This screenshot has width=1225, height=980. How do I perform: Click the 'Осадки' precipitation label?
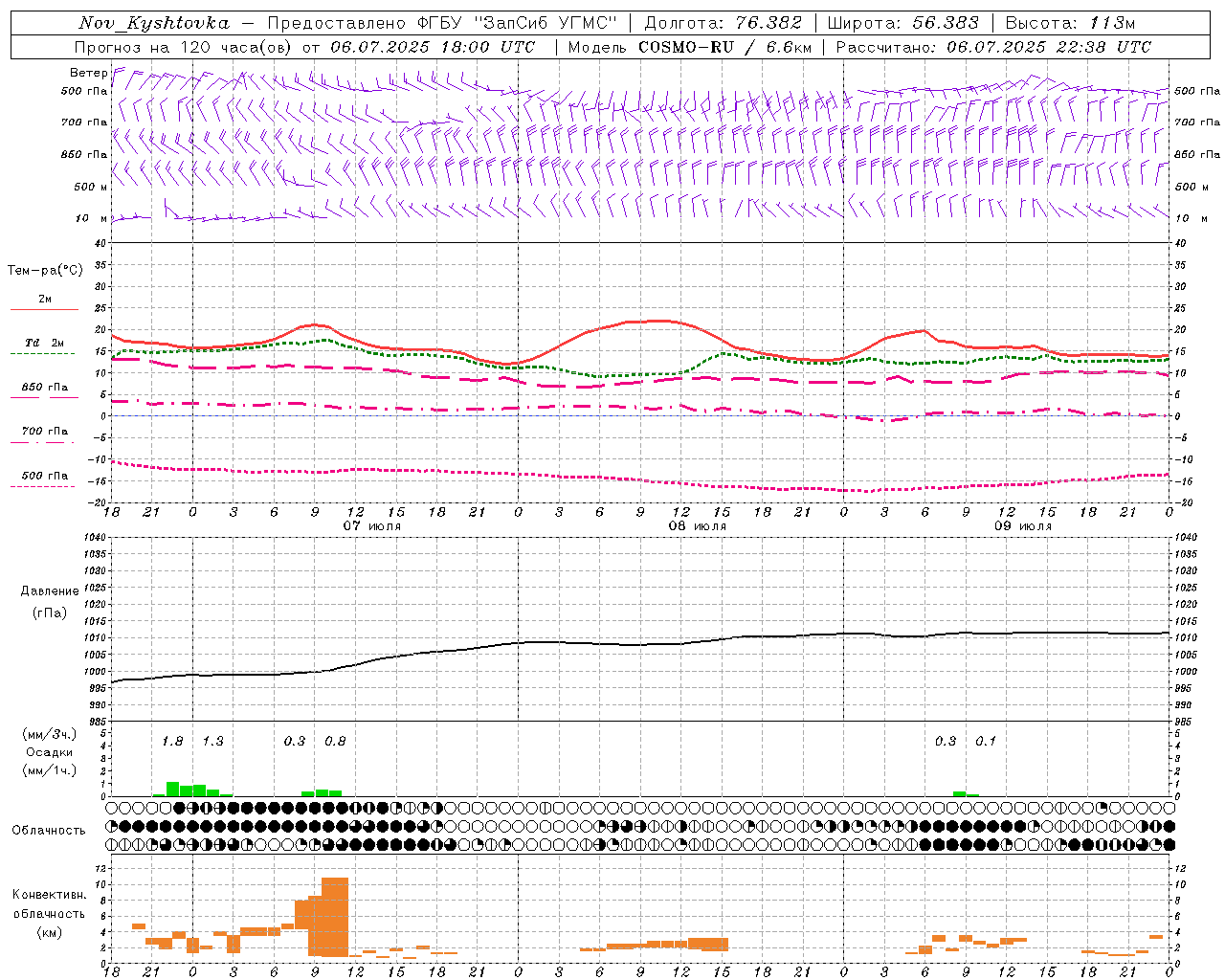point(49,752)
